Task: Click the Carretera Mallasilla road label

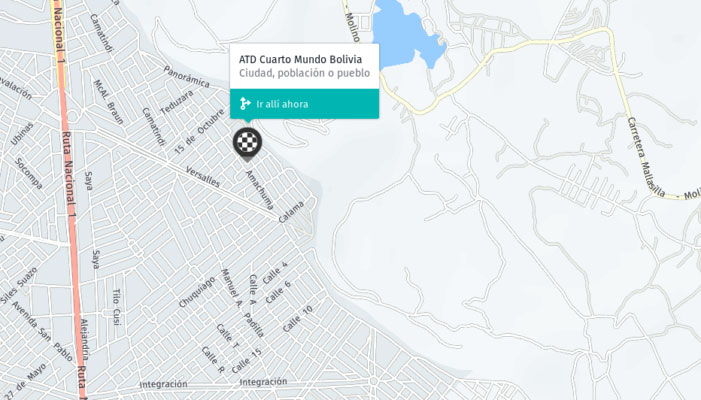Action: click(646, 157)
